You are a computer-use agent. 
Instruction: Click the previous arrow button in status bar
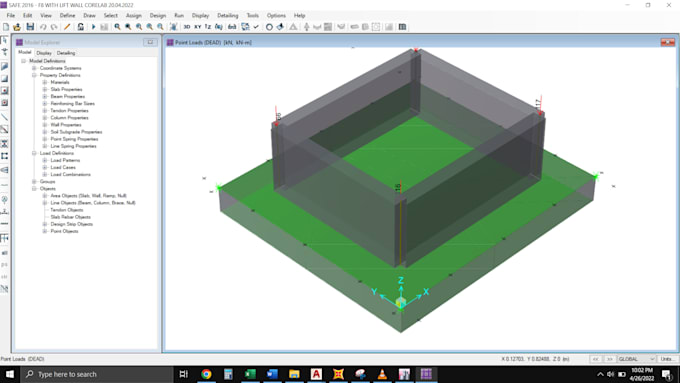coord(595,359)
